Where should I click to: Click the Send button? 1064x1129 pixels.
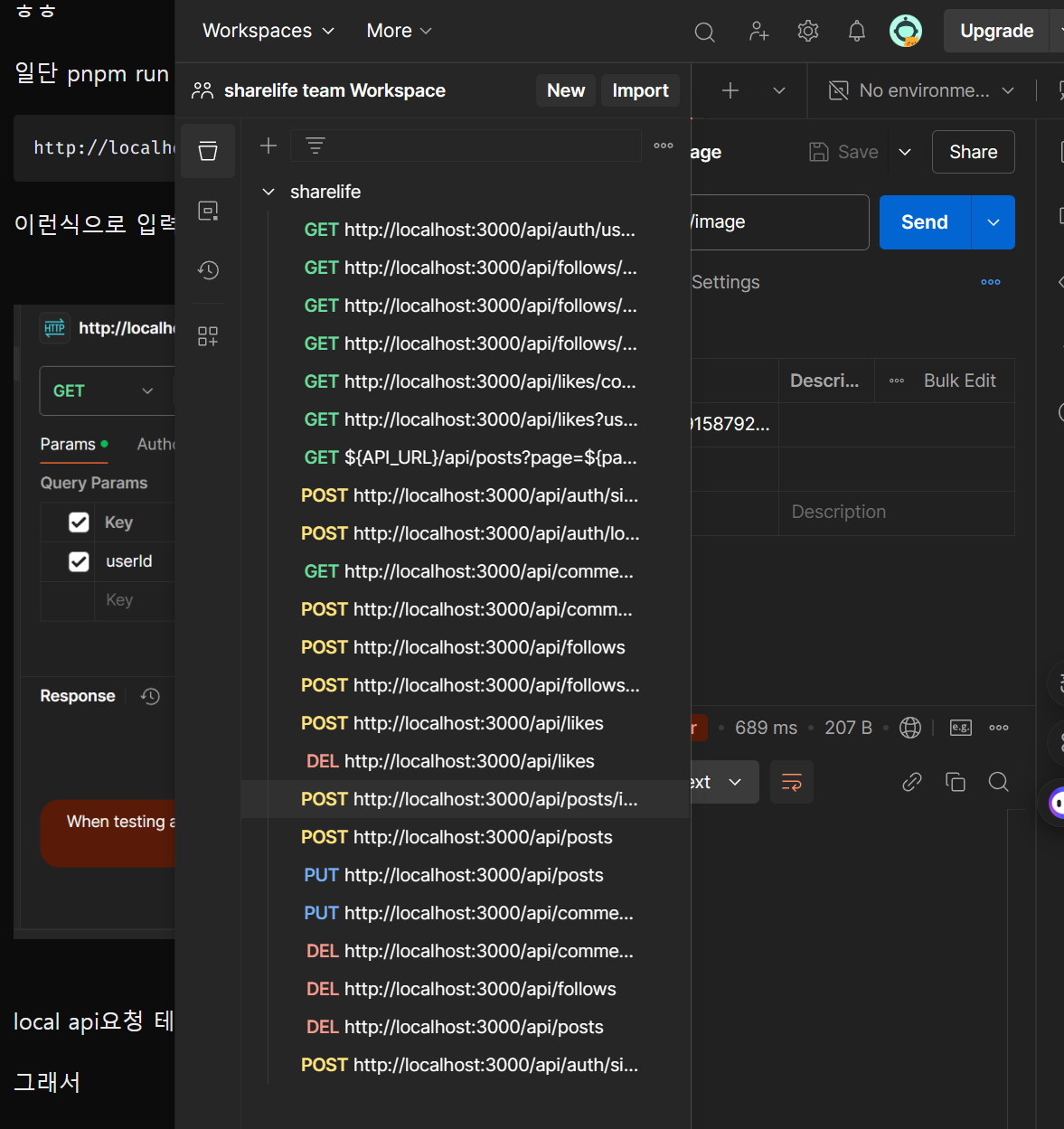925,222
